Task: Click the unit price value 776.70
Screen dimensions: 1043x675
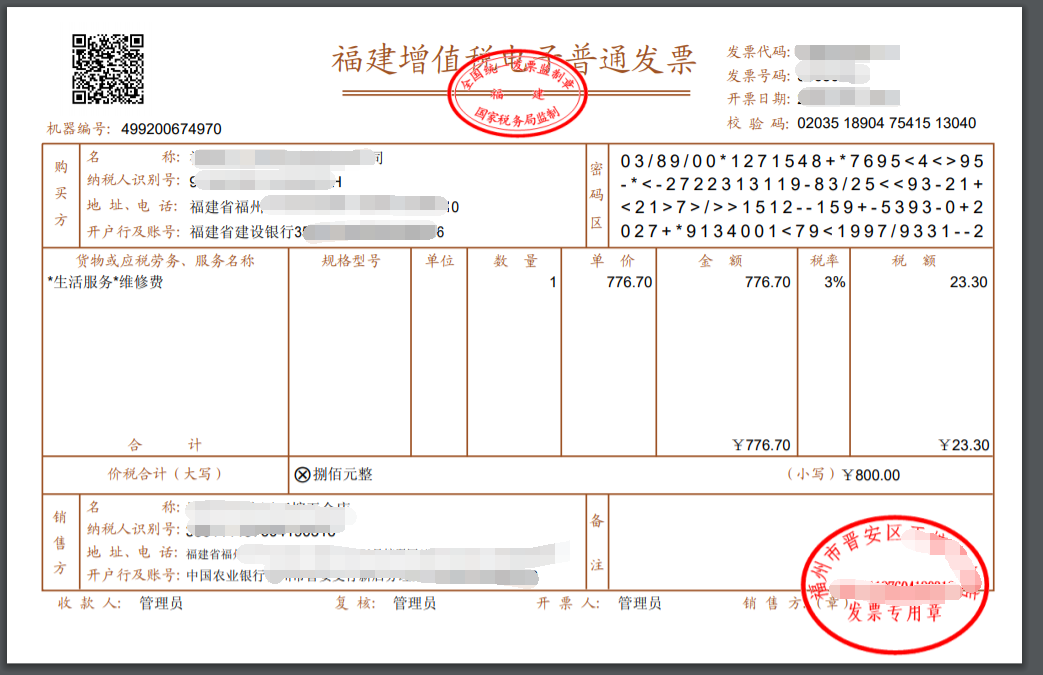Action: click(x=629, y=282)
